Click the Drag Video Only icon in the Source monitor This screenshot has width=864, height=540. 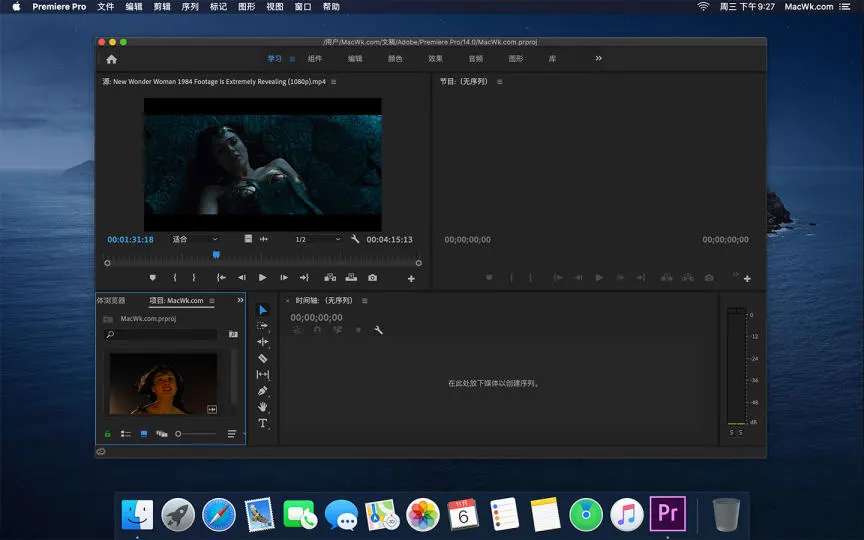coord(248,239)
